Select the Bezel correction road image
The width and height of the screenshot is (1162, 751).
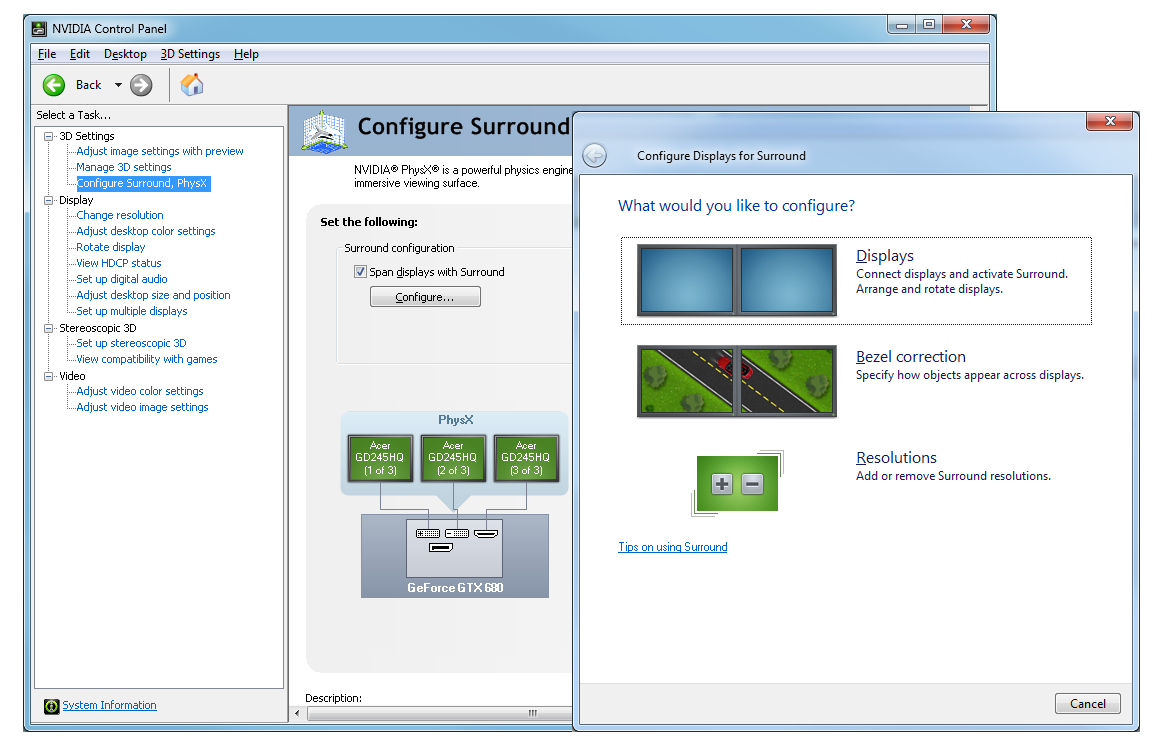(737, 381)
